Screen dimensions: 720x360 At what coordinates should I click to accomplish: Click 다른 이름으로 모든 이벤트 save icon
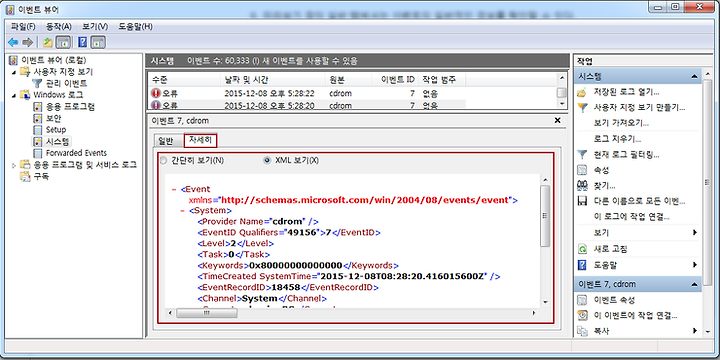tap(582, 202)
